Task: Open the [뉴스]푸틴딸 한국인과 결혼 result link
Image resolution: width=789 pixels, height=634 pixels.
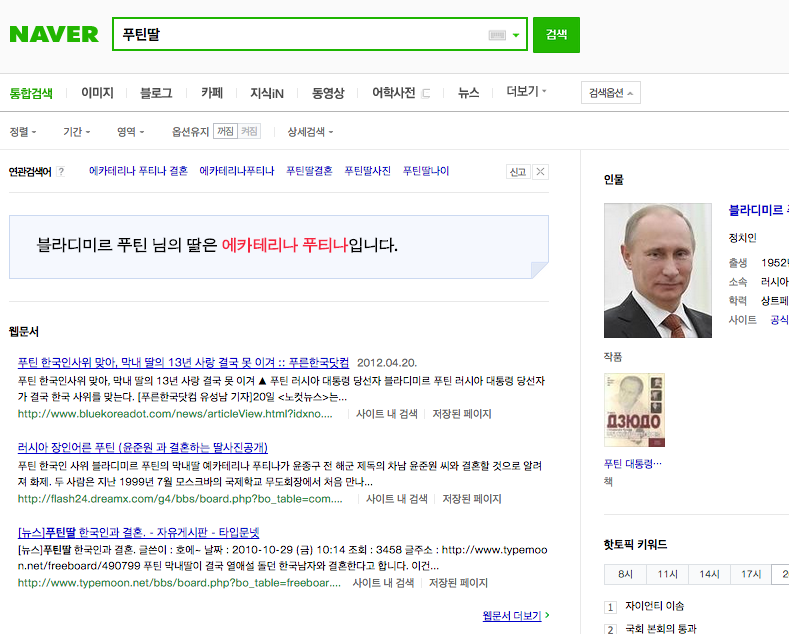Action: [138, 532]
